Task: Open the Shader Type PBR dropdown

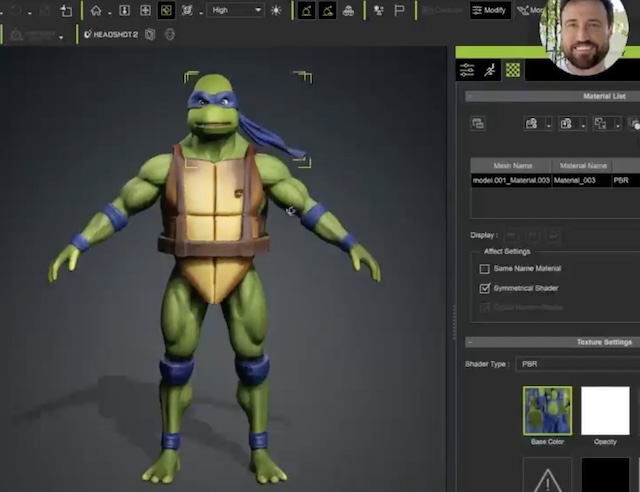Action: click(x=578, y=364)
